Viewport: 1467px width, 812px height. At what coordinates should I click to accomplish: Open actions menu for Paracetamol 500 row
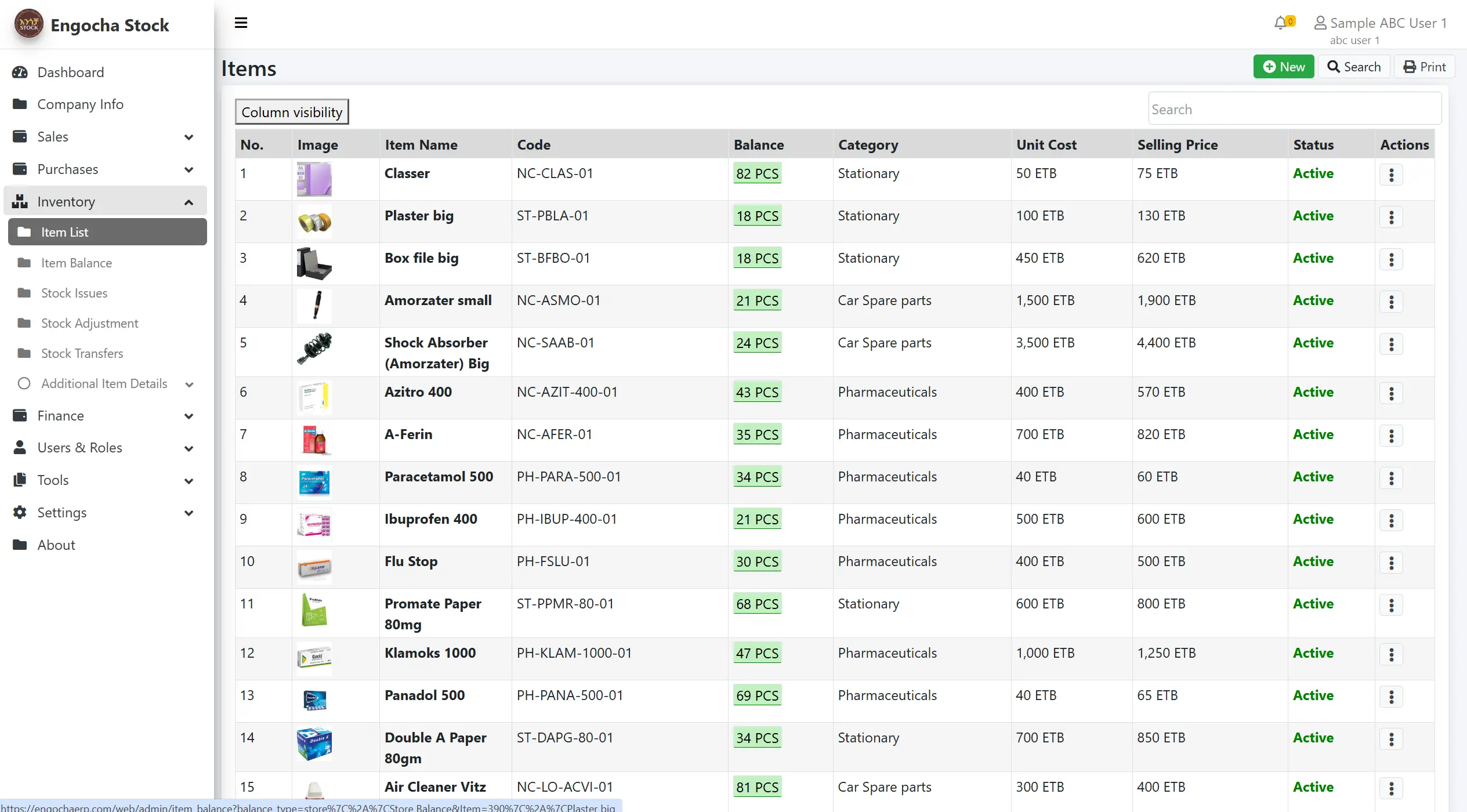point(1391,478)
